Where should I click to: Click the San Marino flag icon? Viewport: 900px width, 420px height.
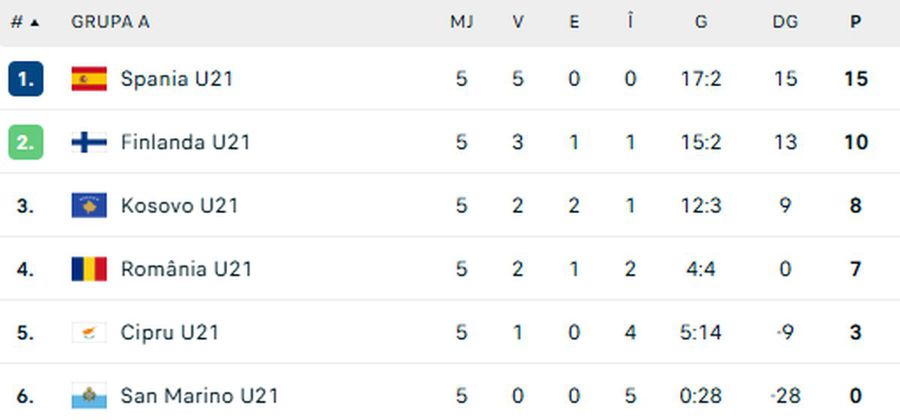coord(89,396)
